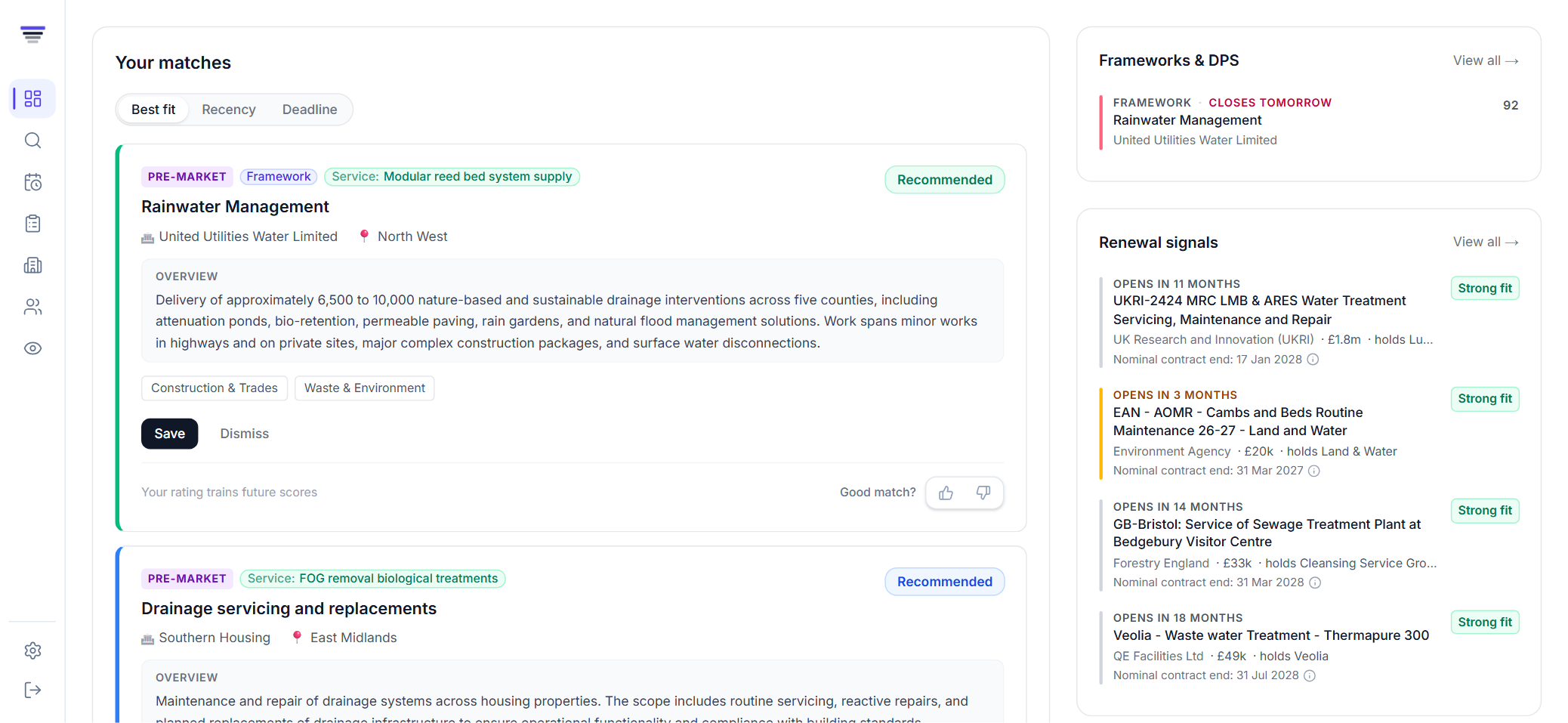
Task: Switch to the Recency sort tab
Action: tap(229, 110)
